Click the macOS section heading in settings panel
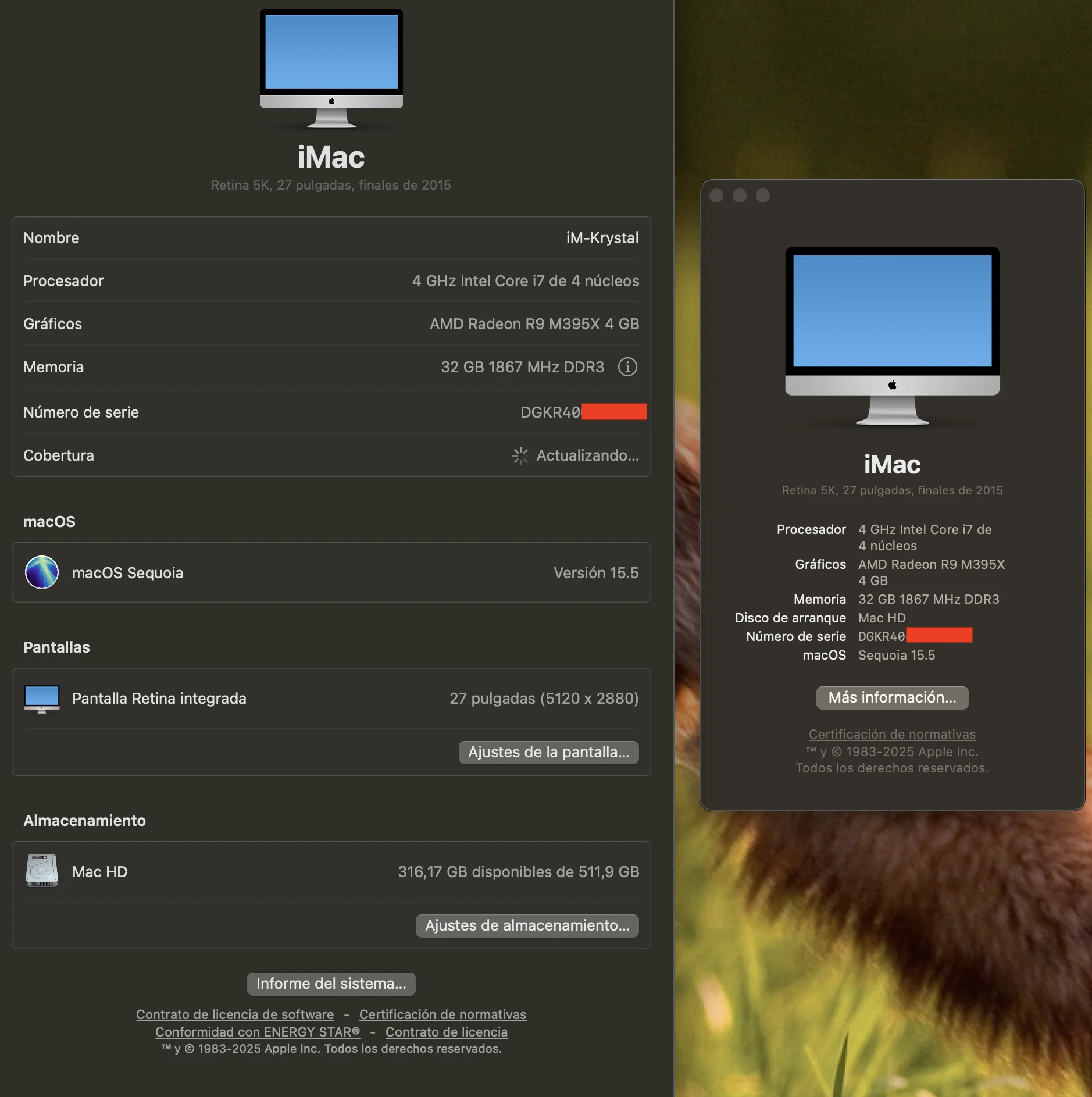The height and width of the screenshot is (1097, 1092). [x=49, y=522]
